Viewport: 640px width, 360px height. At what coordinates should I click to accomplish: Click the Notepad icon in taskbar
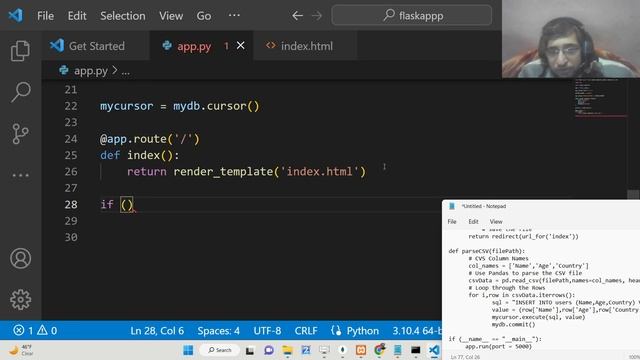[398, 350]
